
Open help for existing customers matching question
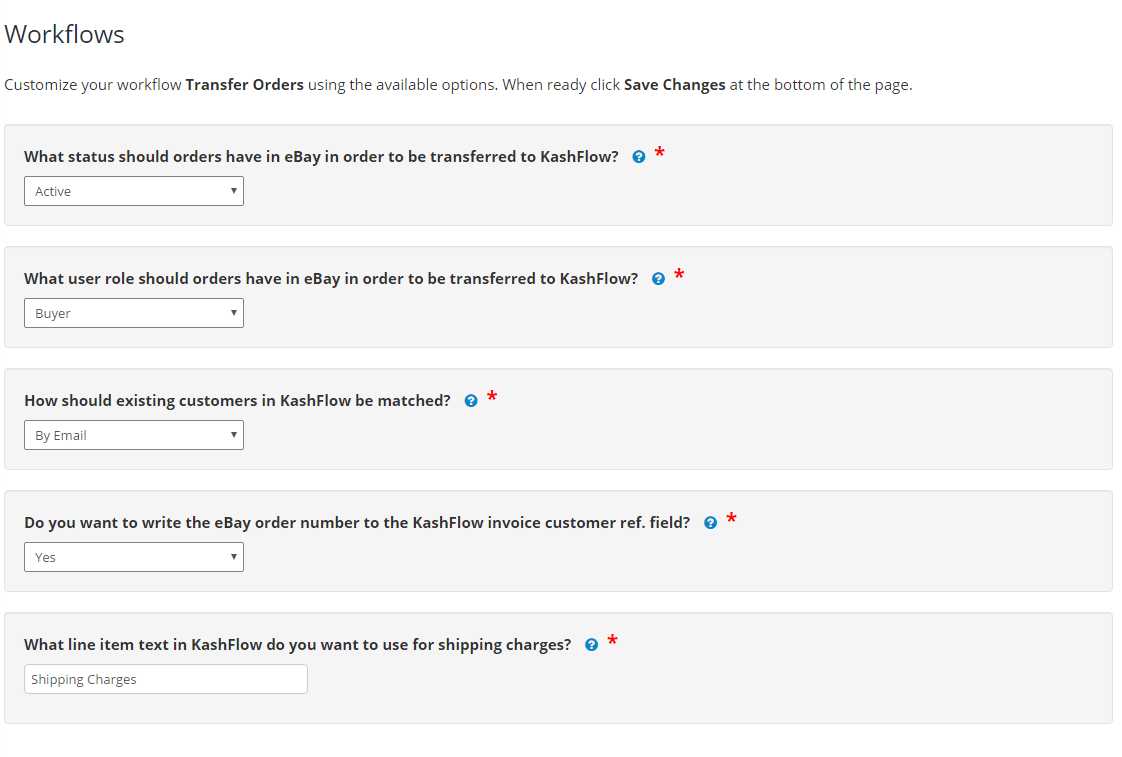coord(471,401)
